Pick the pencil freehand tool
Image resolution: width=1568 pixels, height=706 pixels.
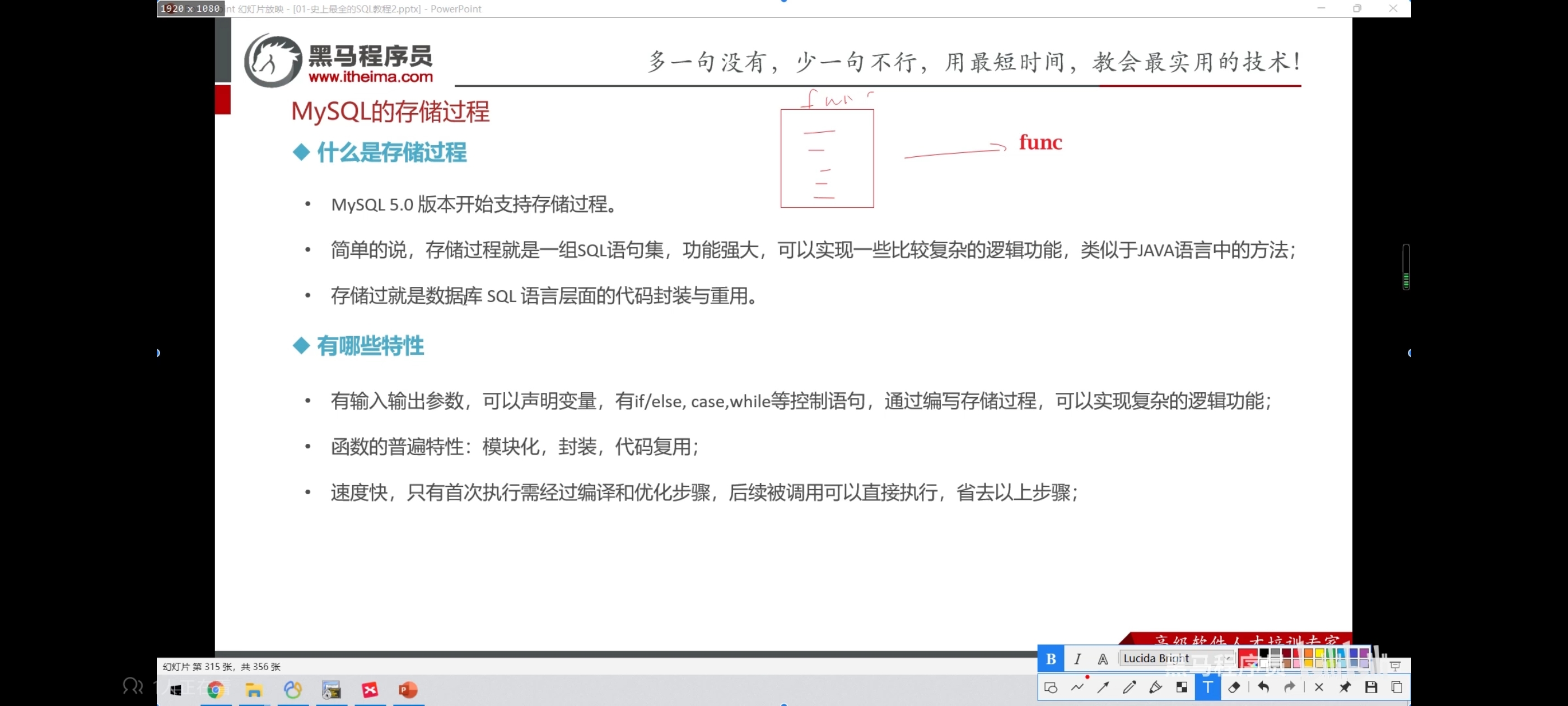(x=1129, y=687)
